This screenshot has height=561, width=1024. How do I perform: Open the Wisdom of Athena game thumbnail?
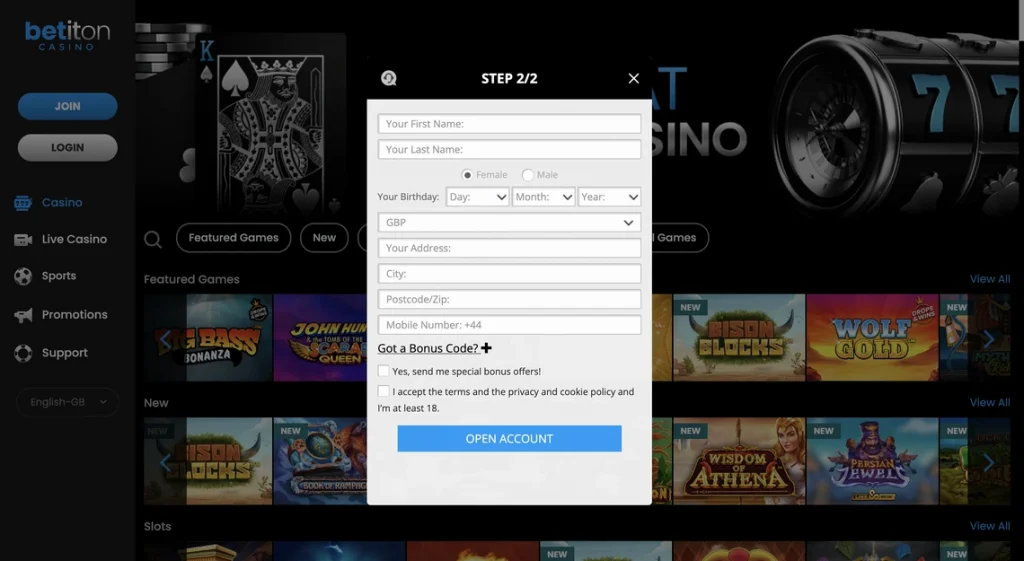coord(739,462)
